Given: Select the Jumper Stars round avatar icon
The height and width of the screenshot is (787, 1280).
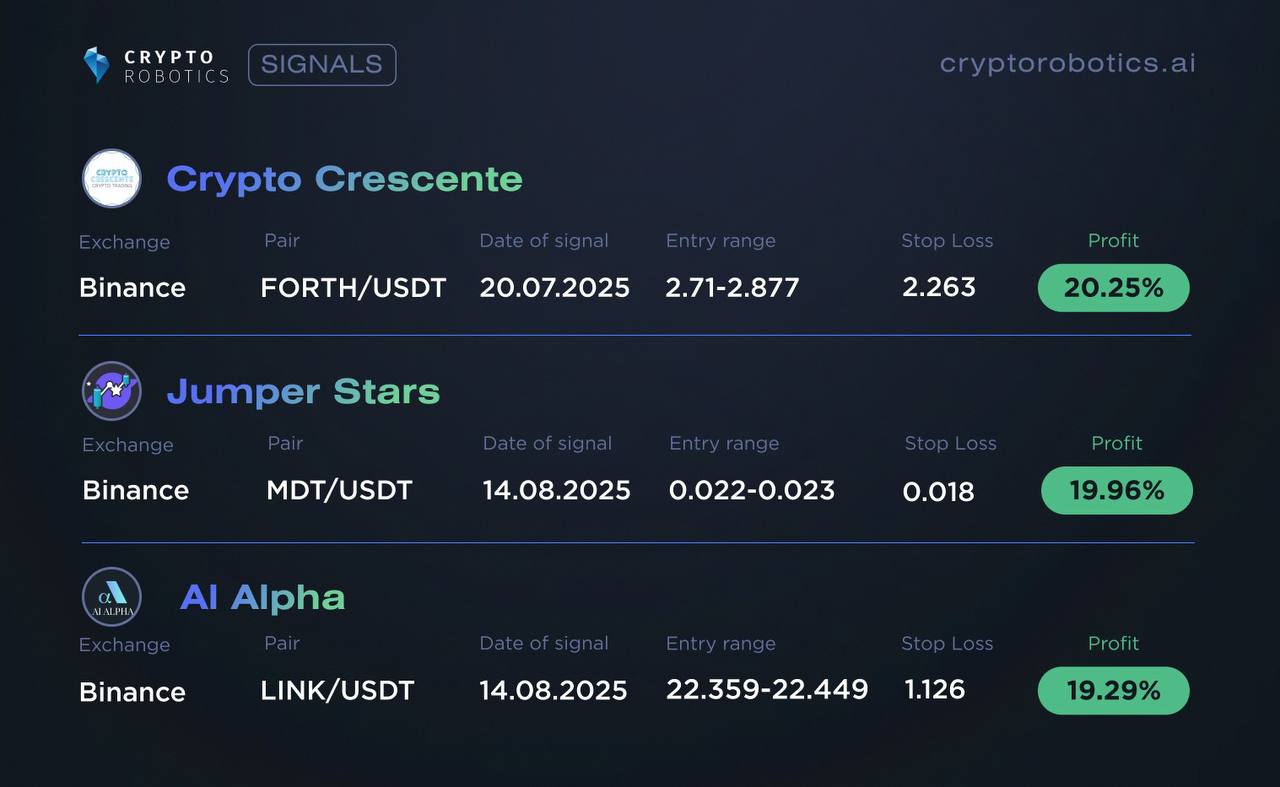Looking at the screenshot, I should point(111,390).
